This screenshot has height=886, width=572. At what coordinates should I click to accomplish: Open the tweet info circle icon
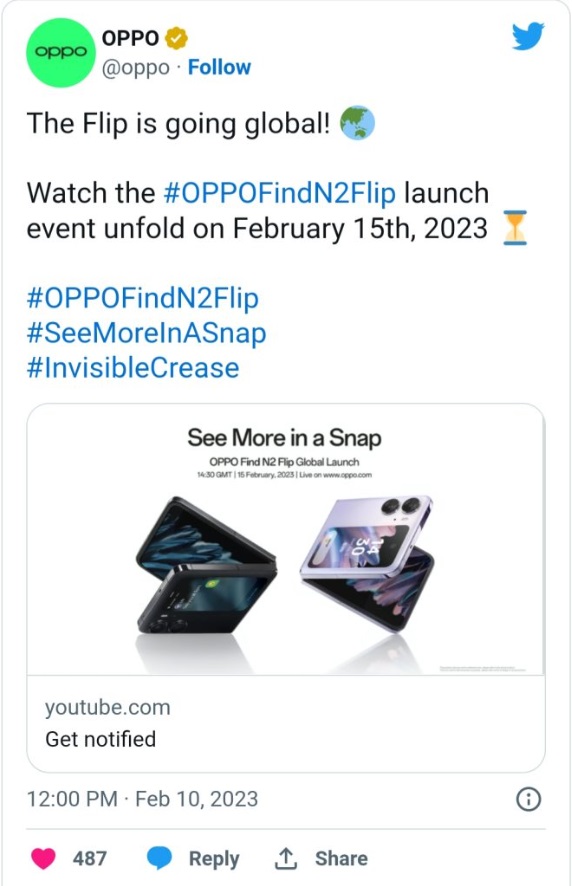529,800
